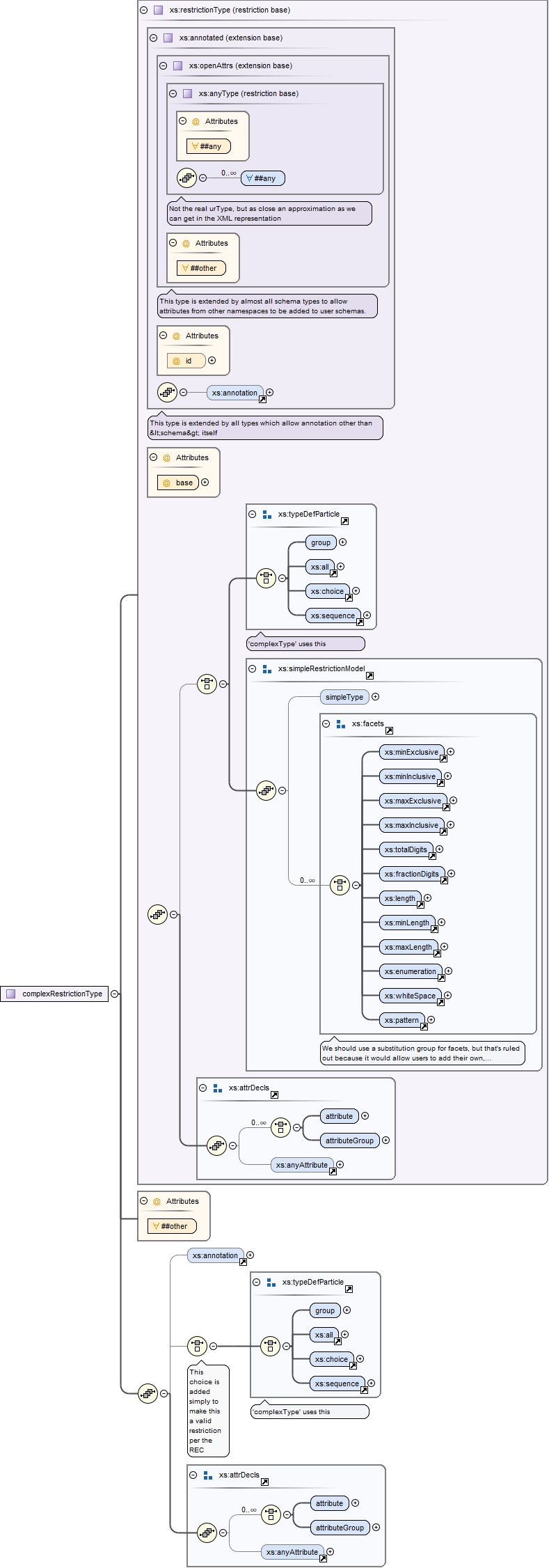
Task: Follow the reference arrow on xs:fractionDigits
Action: (444, 880)
